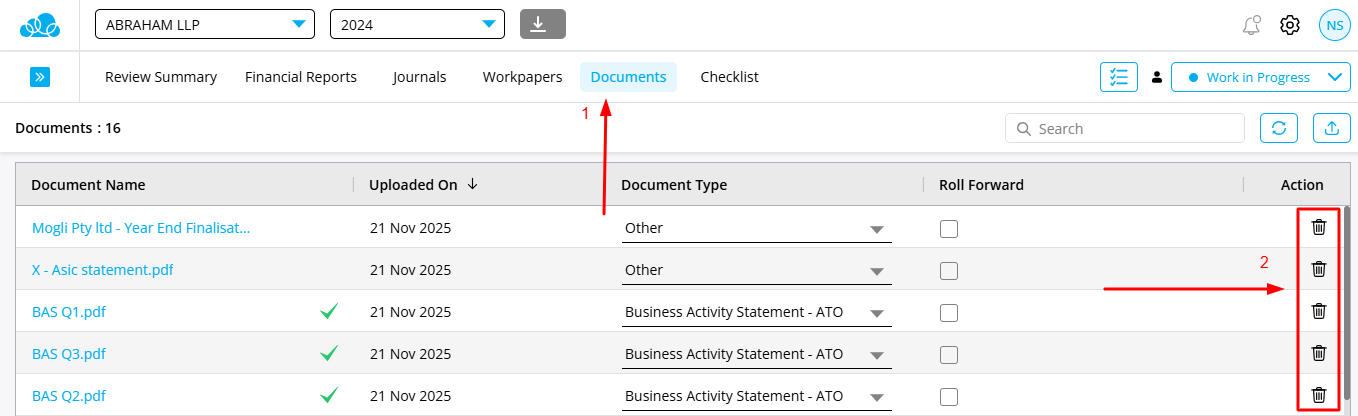The image size is (1358, 416).
Task: Enable Roll Forward for BAS Q1.pdf
Action: pos(949,313)
